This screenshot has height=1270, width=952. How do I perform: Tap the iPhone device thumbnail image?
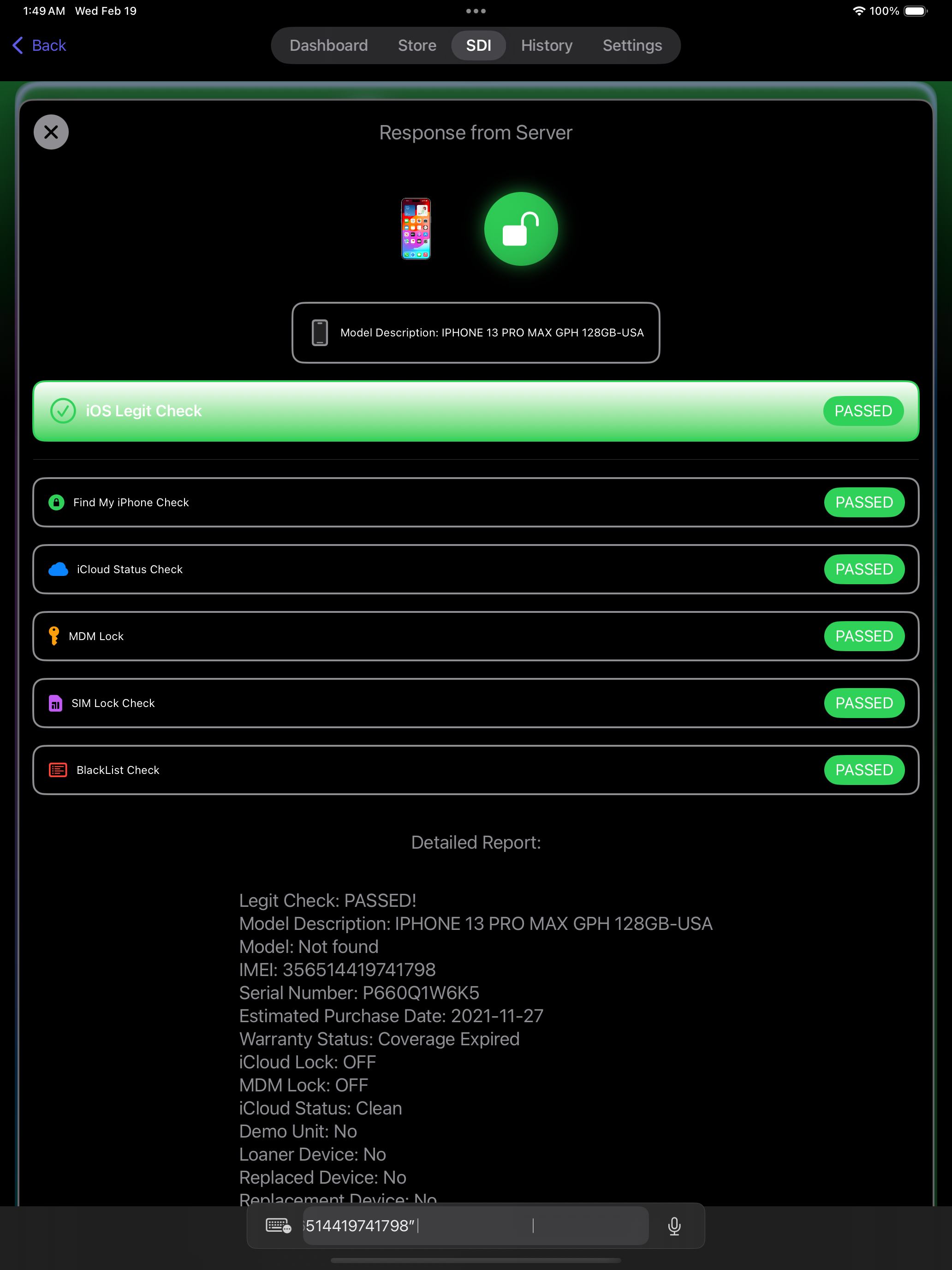click(416, 228)
